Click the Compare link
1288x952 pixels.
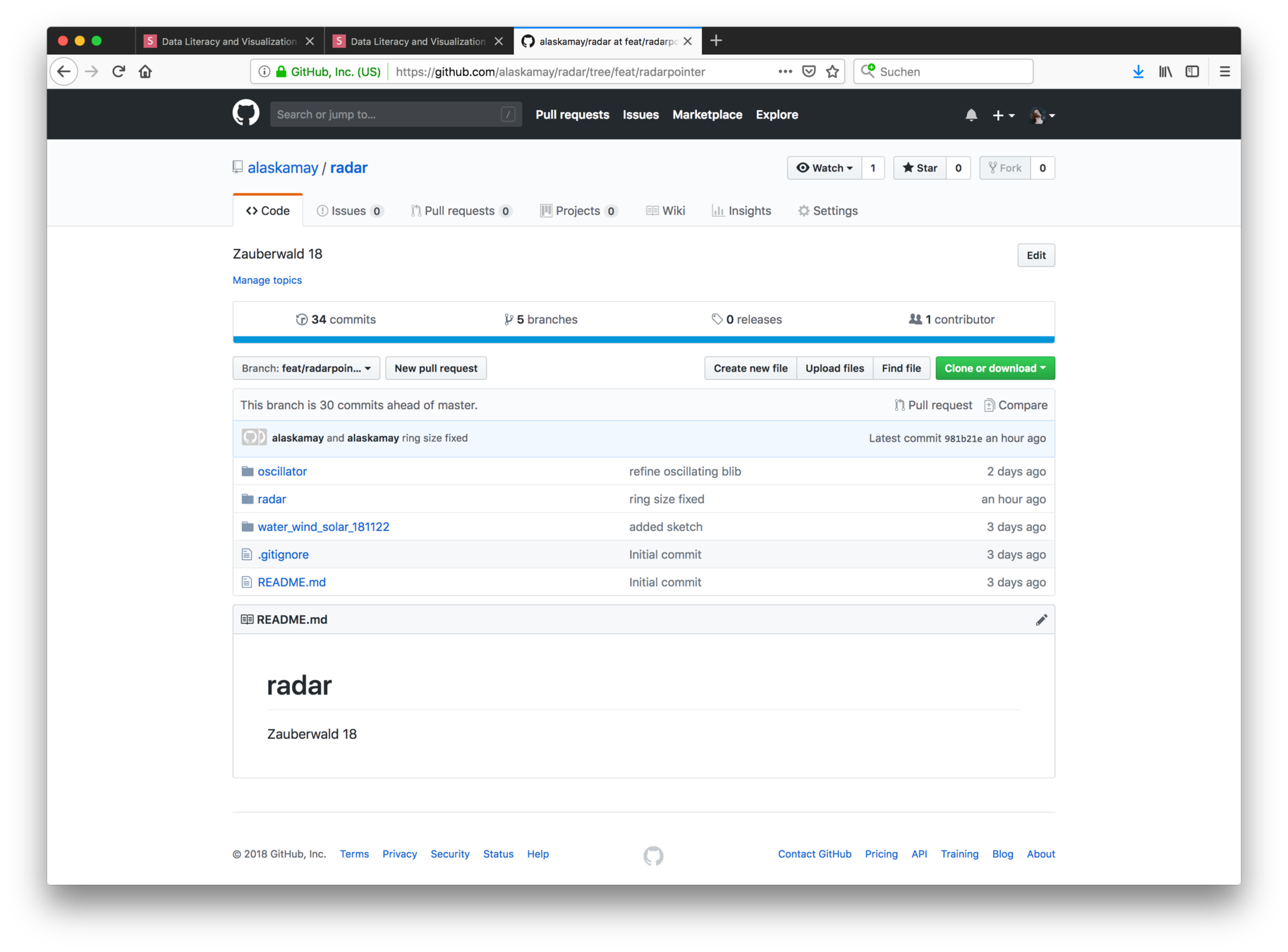[x=1016, y=405]
